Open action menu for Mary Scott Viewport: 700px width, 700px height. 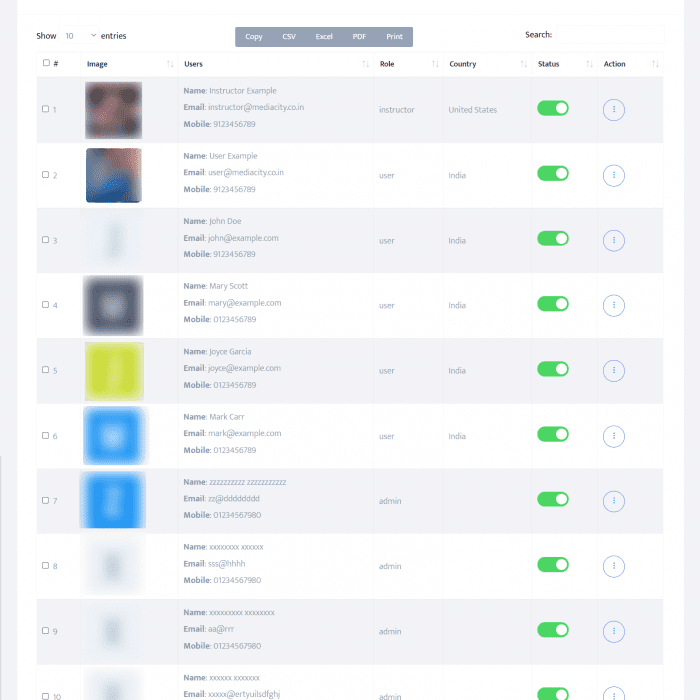click(614, 305)
